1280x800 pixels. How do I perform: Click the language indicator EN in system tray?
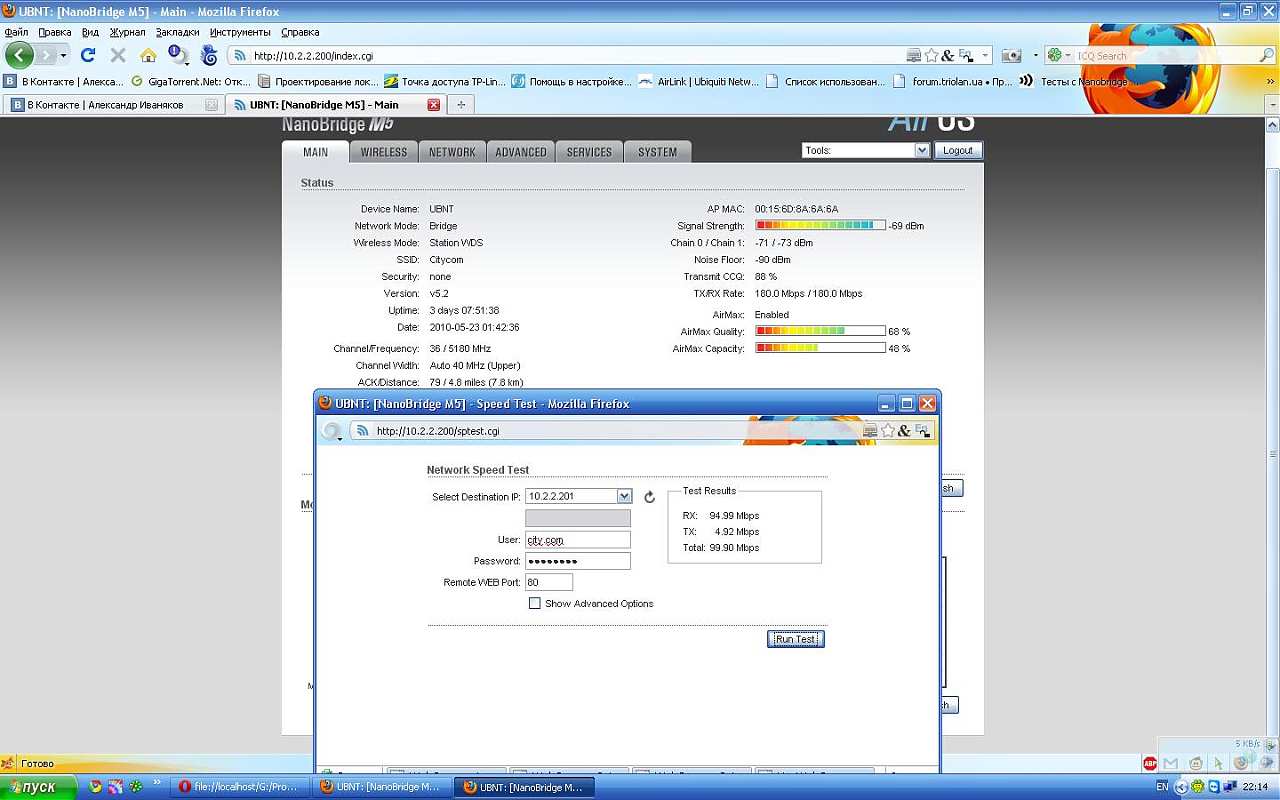(1162, 787)
